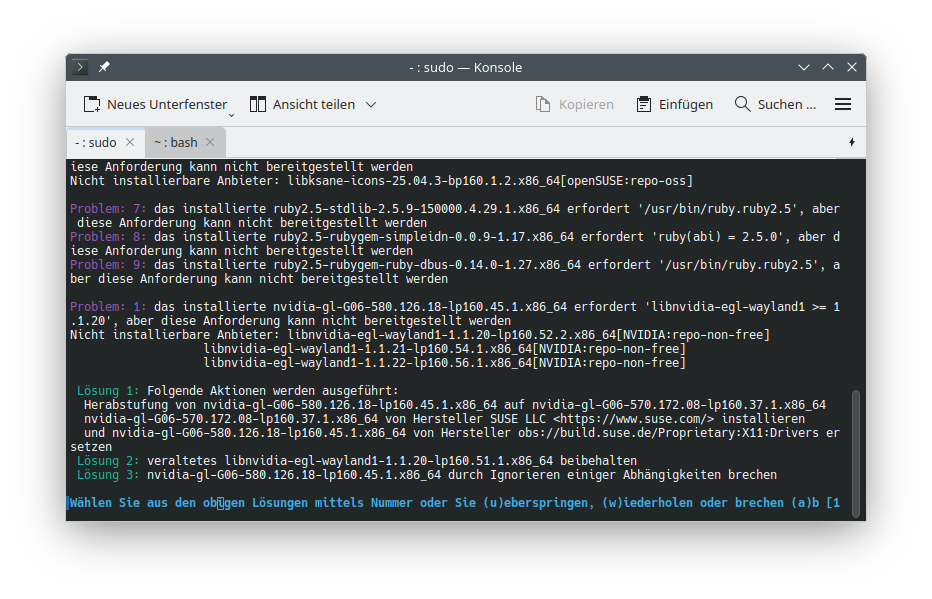Click the Ansicht teilen split view icon
The height and width of the screenshot is (599, 932).
point(258,104)
